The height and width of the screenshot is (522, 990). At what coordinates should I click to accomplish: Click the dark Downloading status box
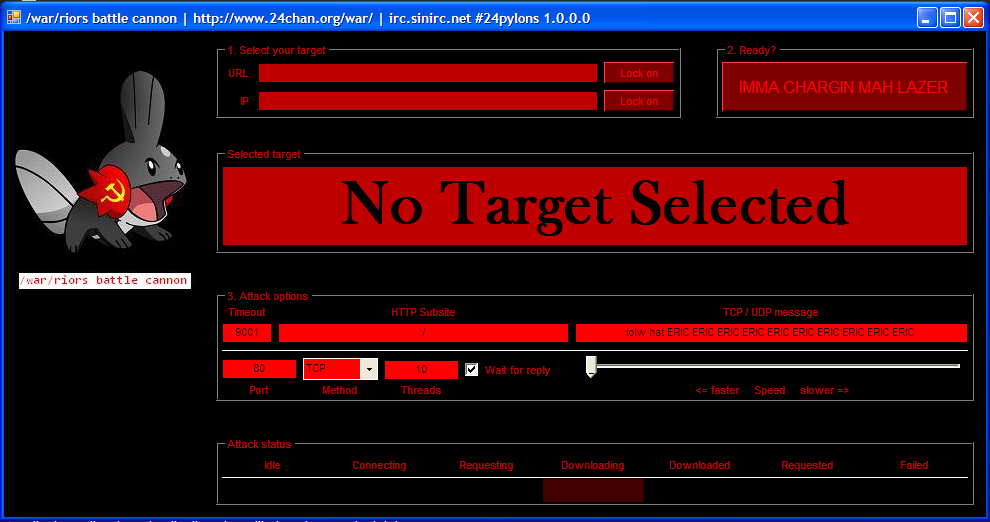pos(593,490)
